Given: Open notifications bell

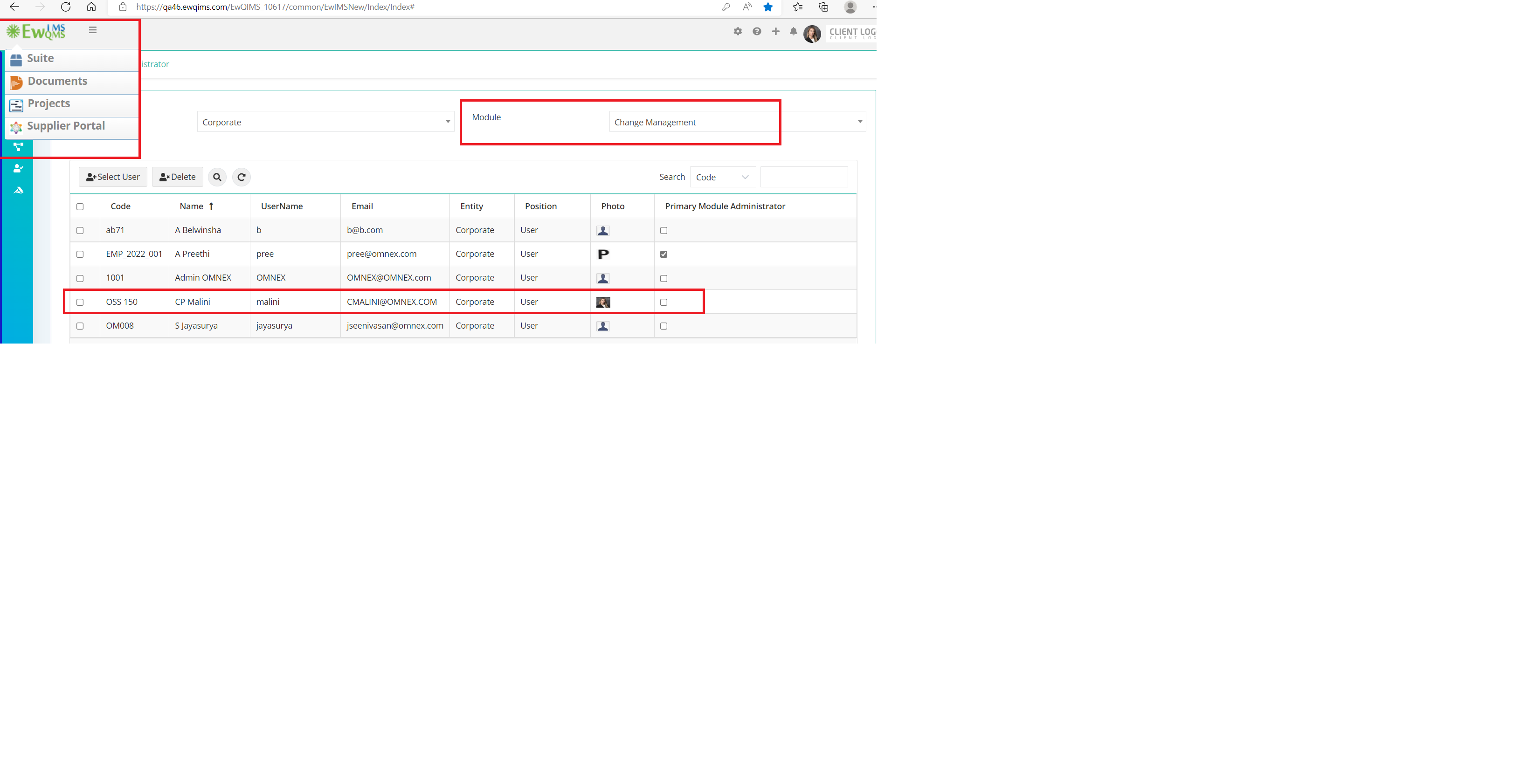Looking at the screenshot, I should 793,32.
